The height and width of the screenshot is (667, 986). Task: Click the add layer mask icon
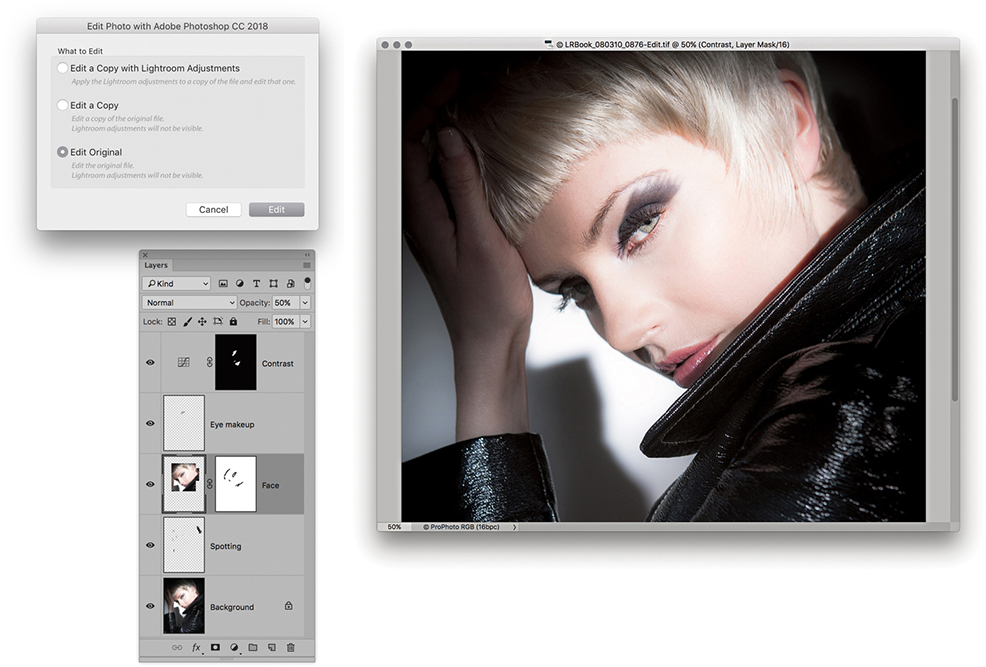[x=215, y=648]
